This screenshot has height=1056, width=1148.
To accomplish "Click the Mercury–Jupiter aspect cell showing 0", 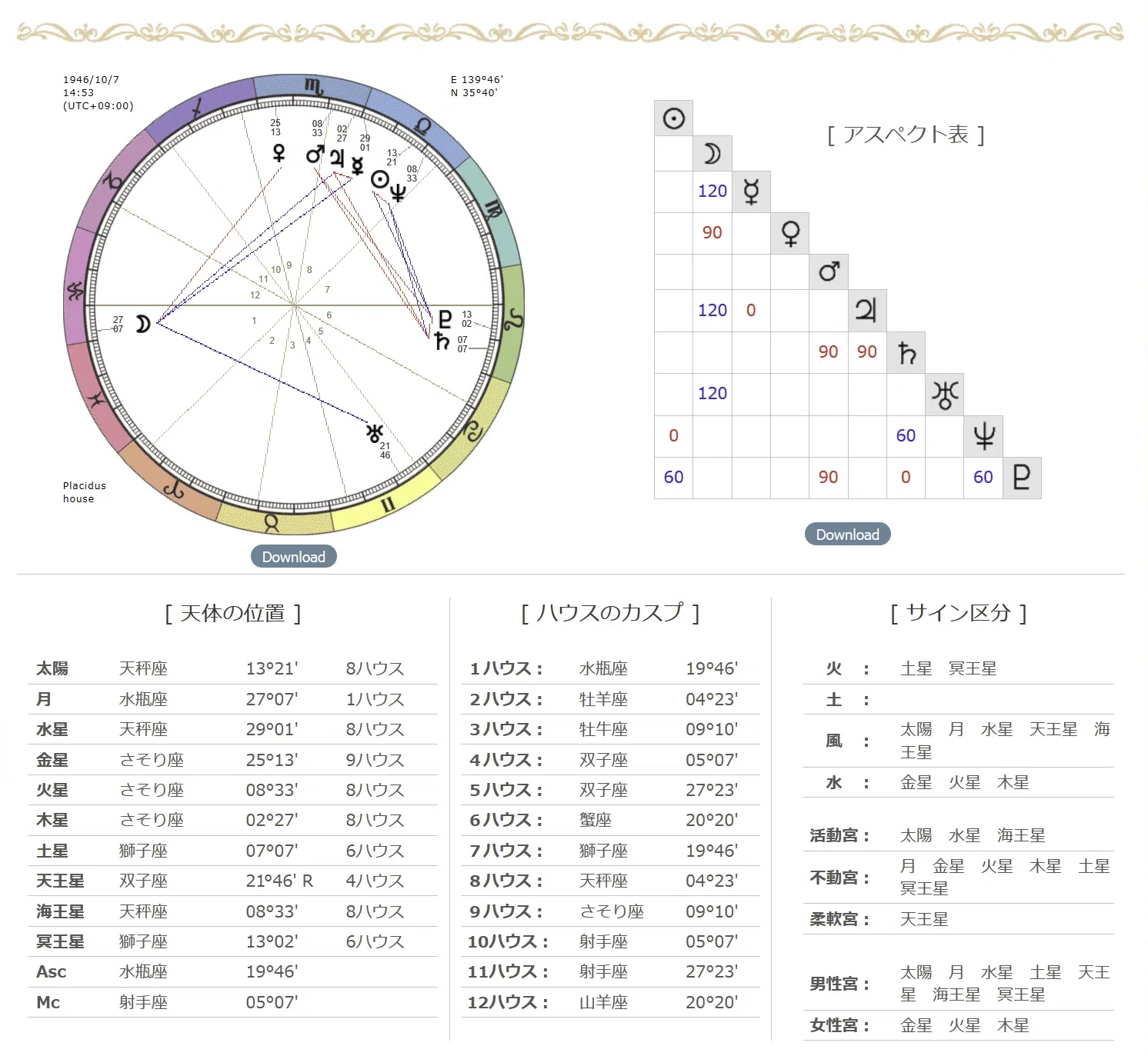I will click(751, 311).
